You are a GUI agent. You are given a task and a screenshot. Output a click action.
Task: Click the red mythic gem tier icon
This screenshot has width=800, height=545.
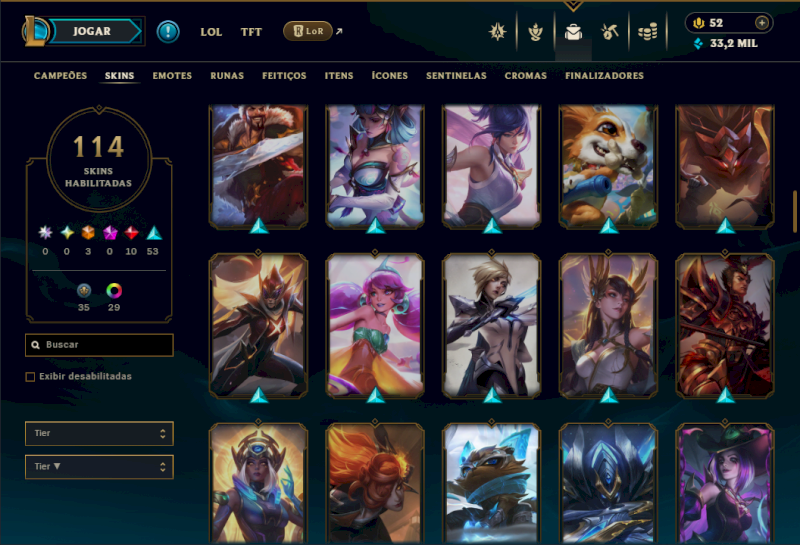pos(131,233)
